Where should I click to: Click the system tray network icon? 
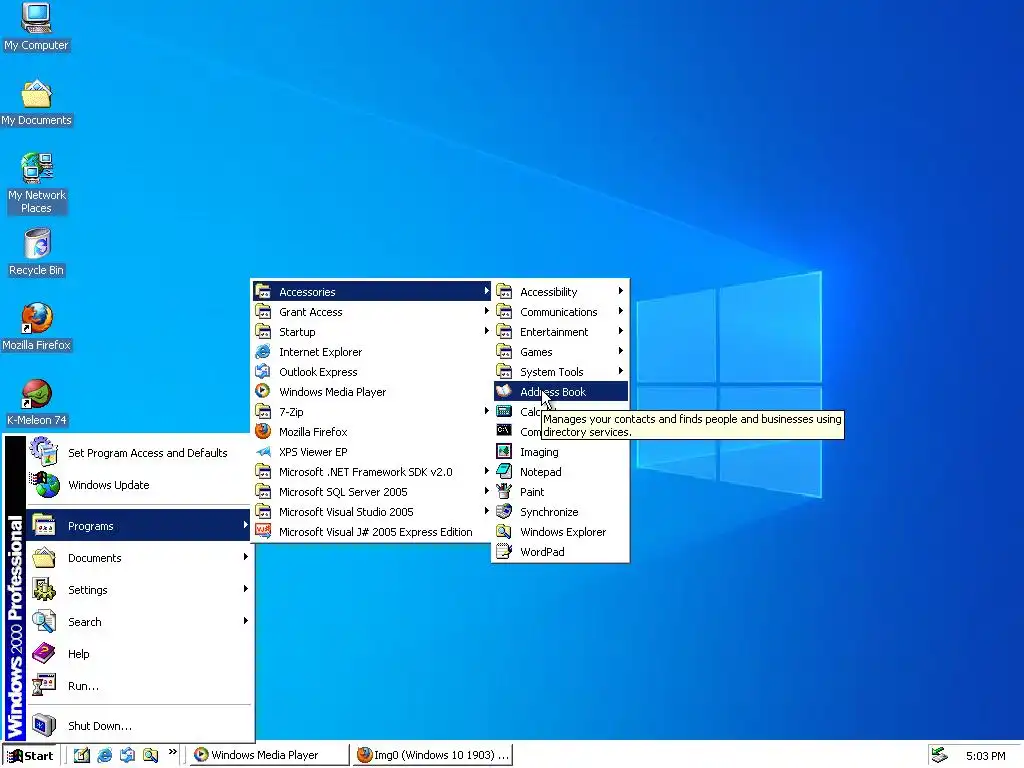point(939,755)
